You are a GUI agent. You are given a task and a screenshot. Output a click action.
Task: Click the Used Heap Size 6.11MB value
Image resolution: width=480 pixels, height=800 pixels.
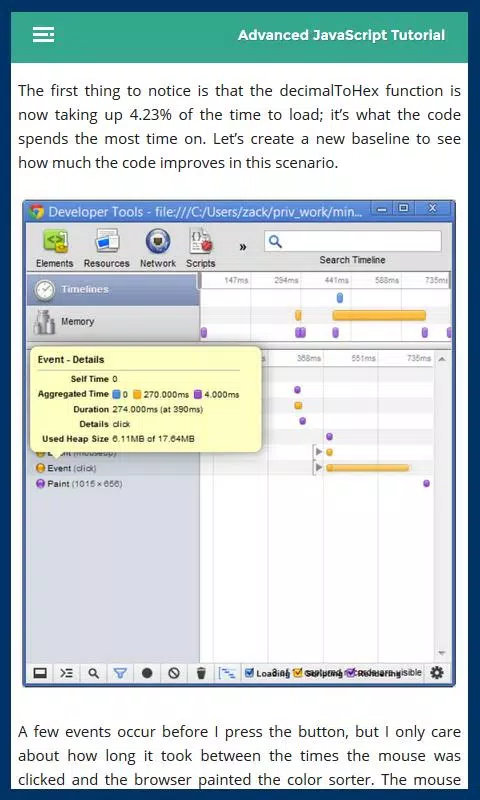[x=153, y=439]
